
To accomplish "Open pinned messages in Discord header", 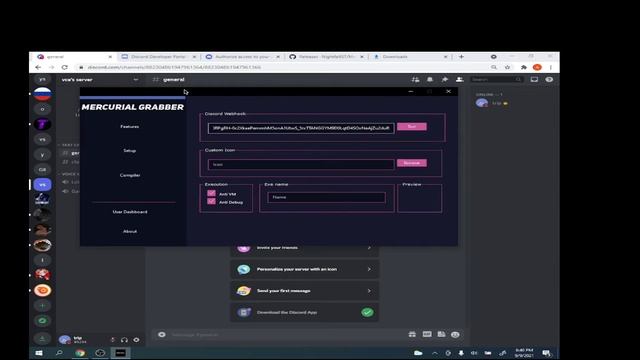I will (x=444, y=80).
